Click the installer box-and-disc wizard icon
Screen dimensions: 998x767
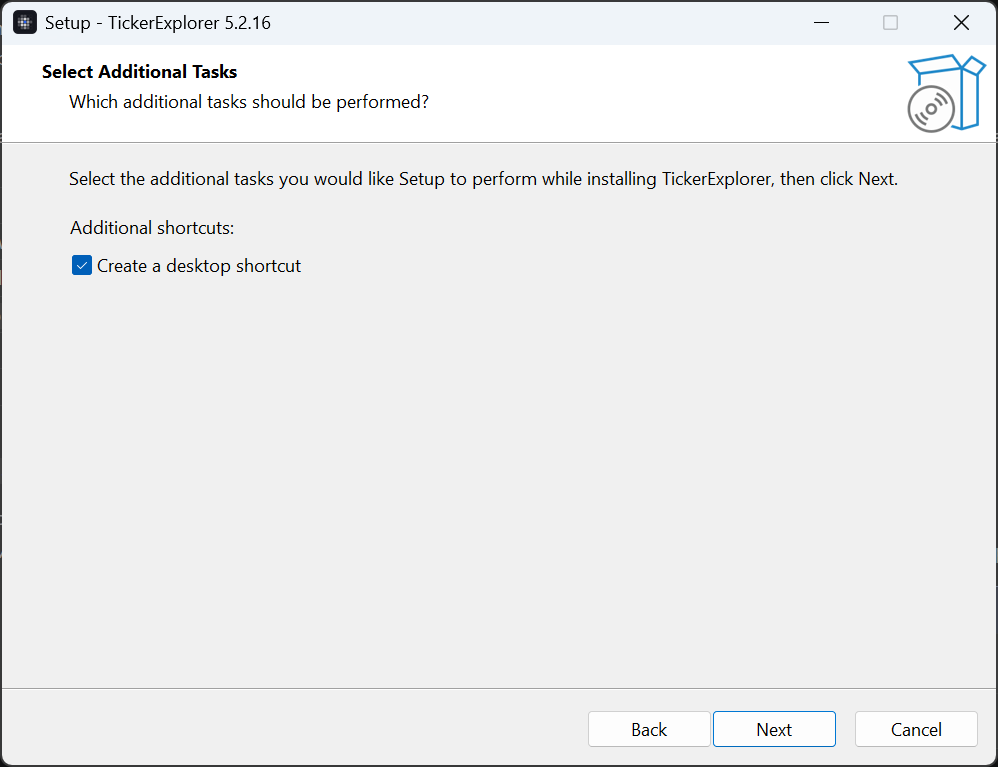pyautogui.click(x=946, y=93)
